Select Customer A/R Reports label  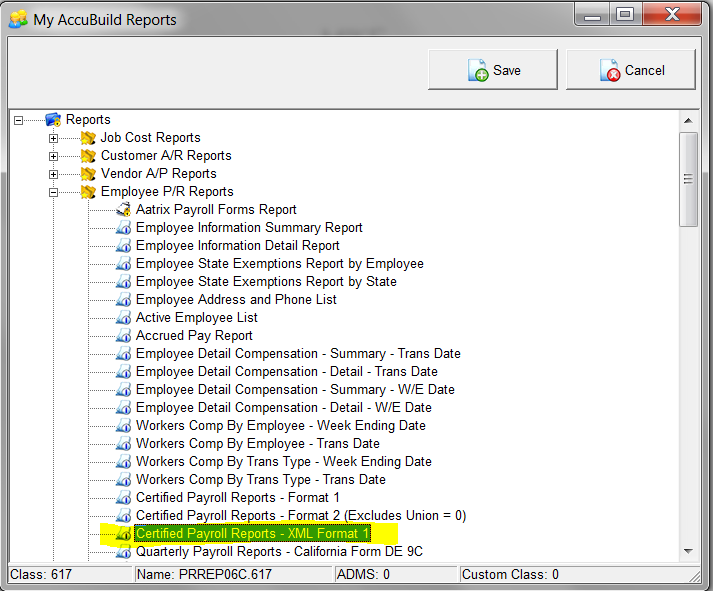click(166, 156)
